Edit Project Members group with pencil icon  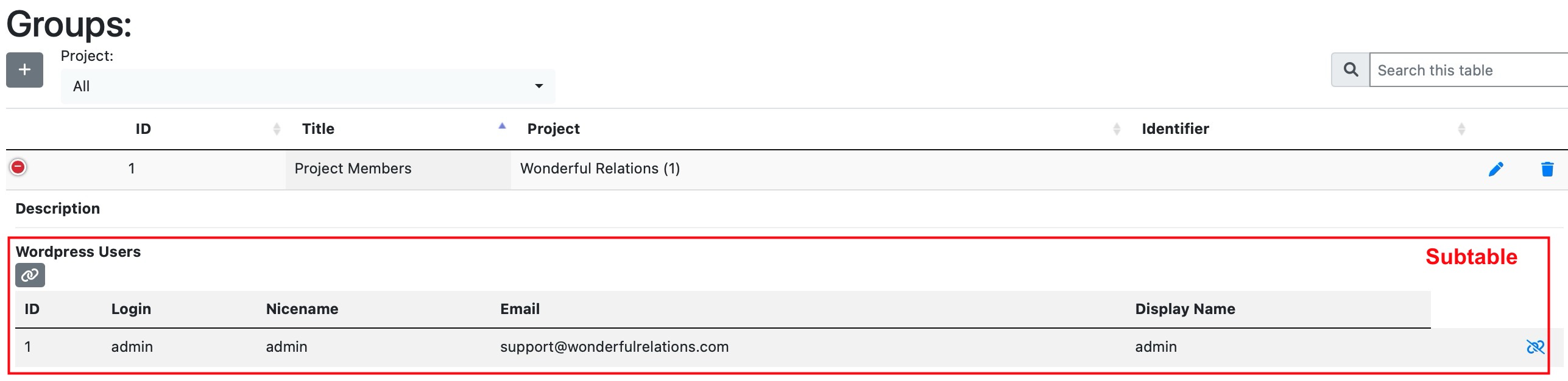click(x=1496, y=169)
